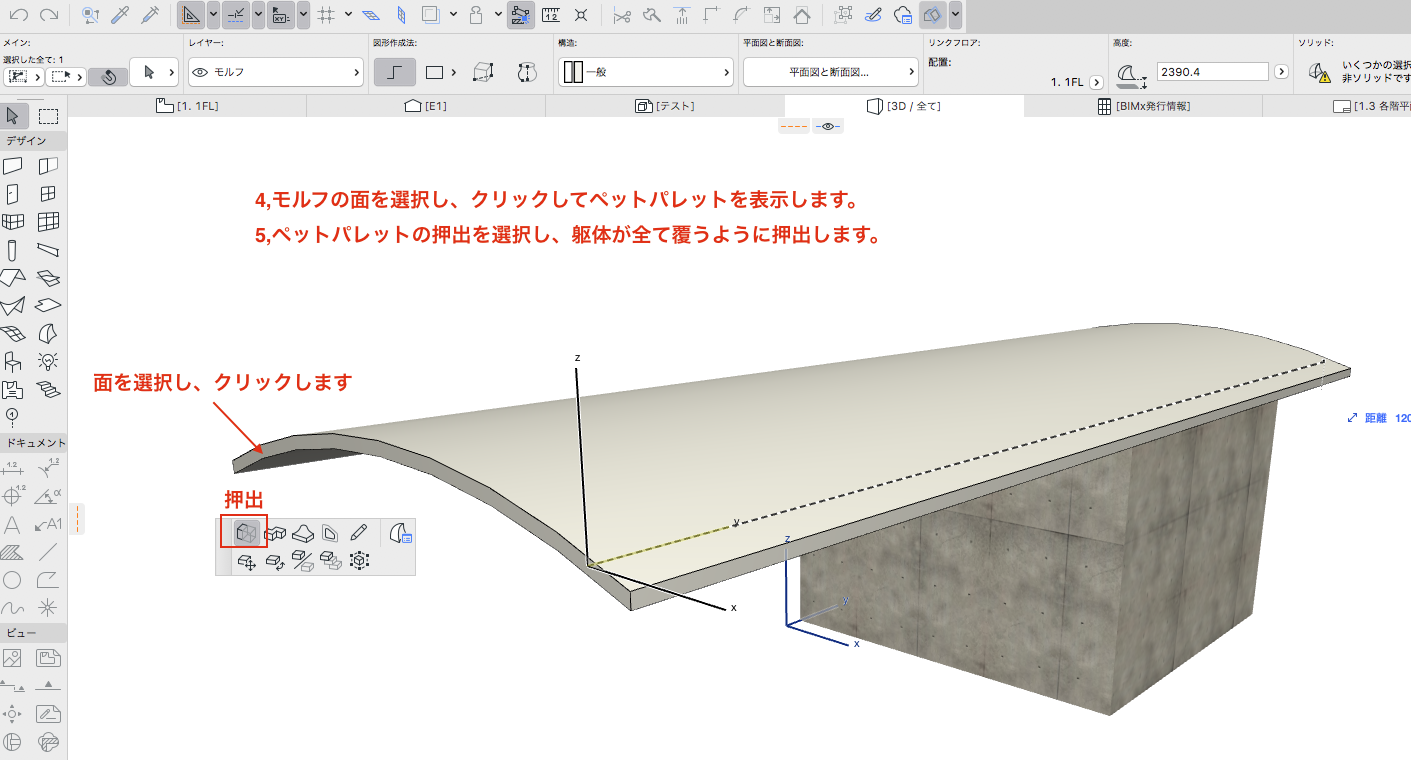Click the Measure ruler tool icon
This screenshot has height=760, width=1411.
[x=550, y=15]
